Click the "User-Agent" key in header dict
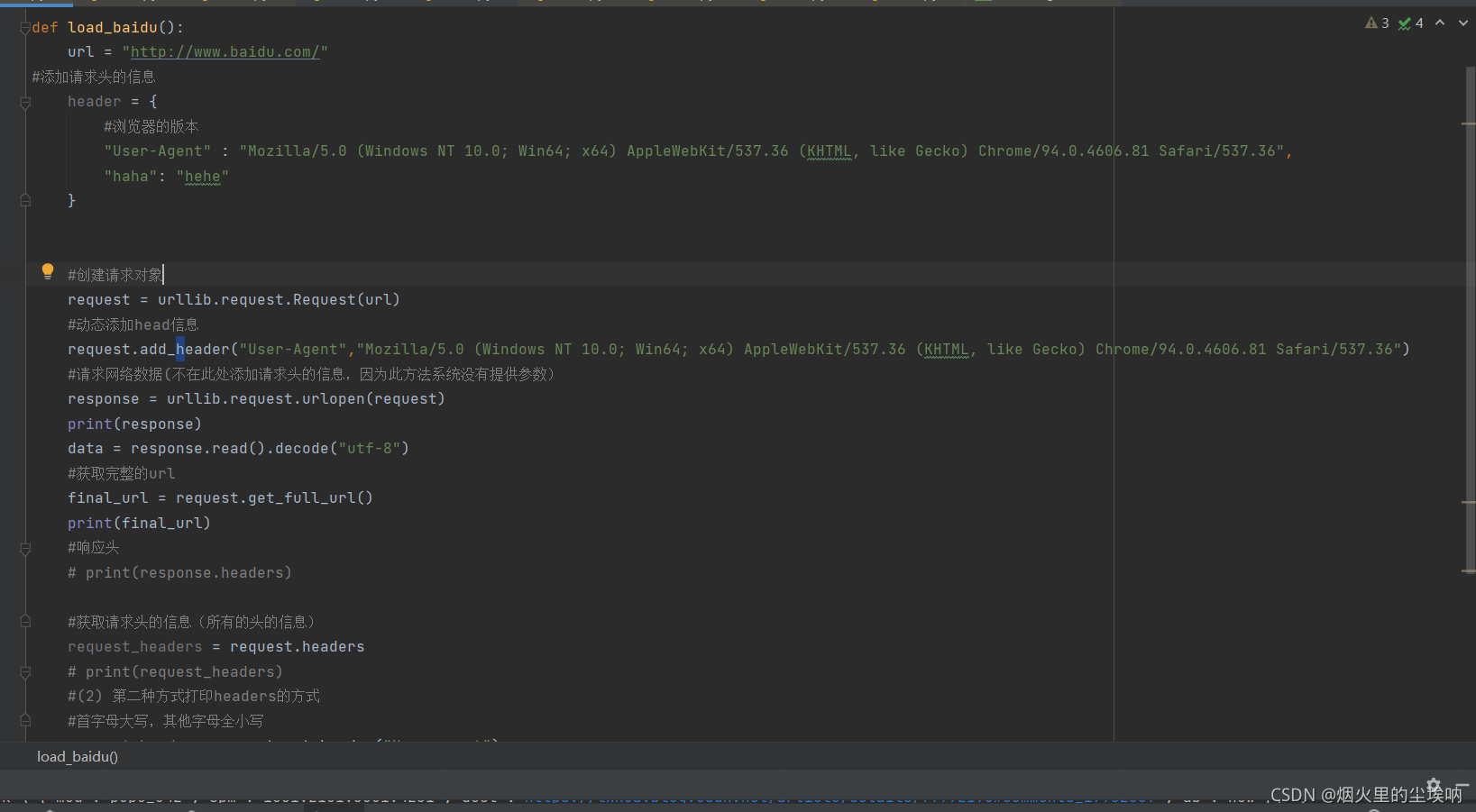The image size is (1476, 812). 157,151
